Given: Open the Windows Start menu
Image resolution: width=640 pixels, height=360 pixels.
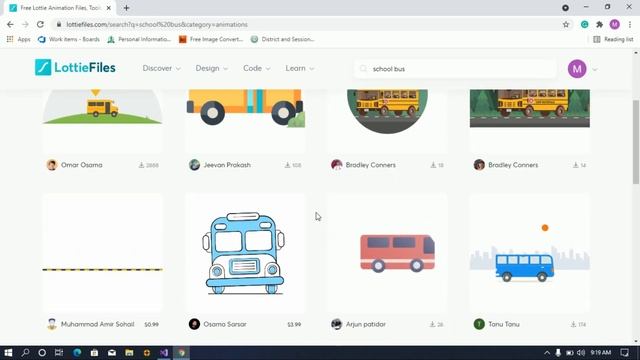Looking at the screenshot, I should click(8, 353).
